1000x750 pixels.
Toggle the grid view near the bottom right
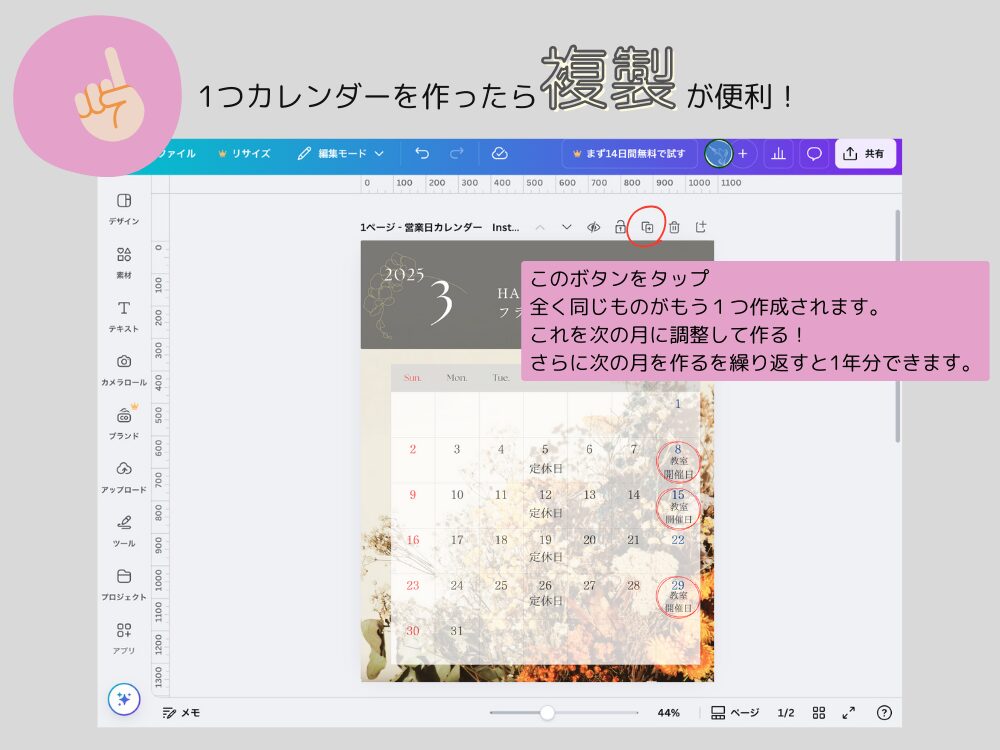tap(818, 712)
